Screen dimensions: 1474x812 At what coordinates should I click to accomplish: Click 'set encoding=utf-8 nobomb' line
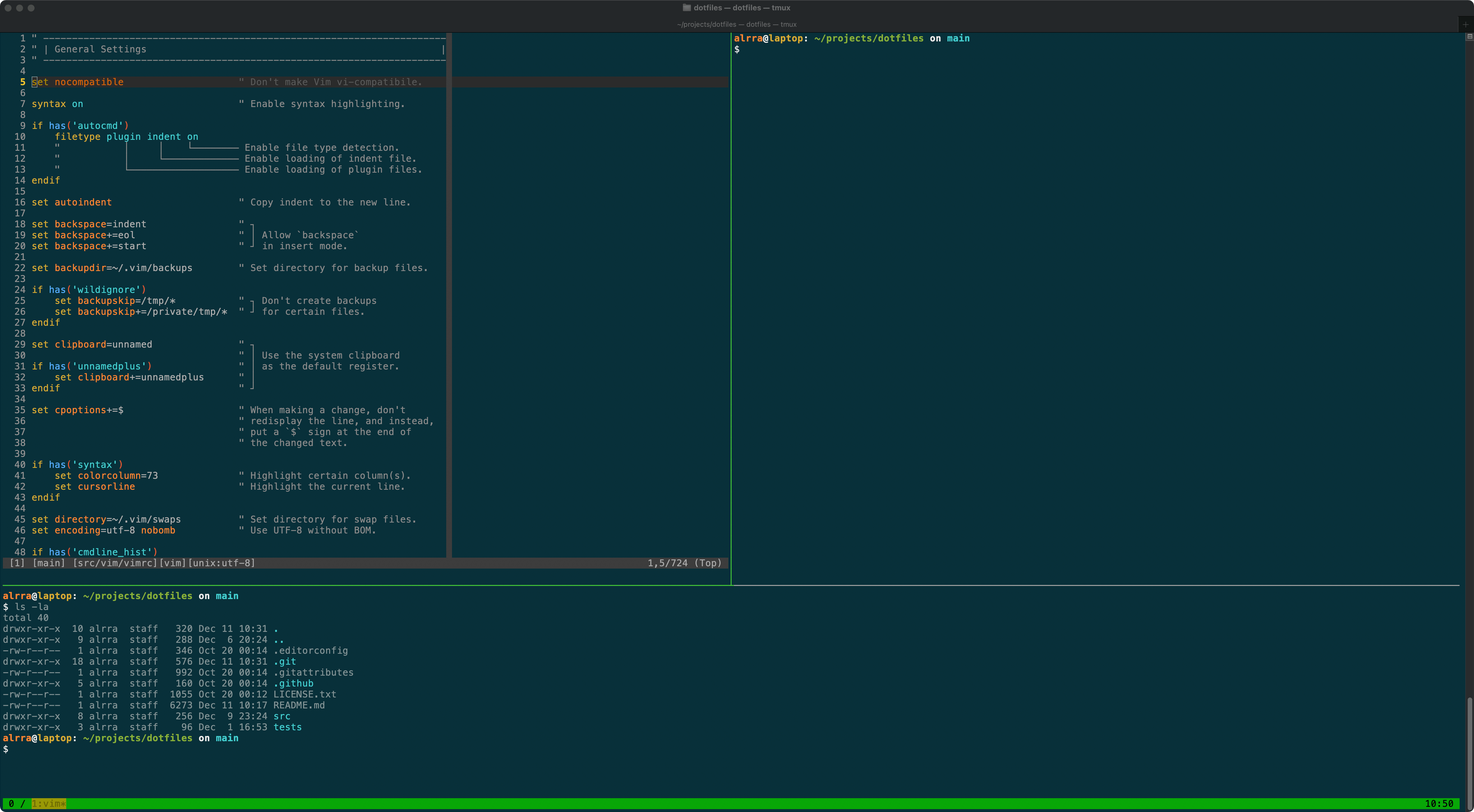click(x=103, y=531)
